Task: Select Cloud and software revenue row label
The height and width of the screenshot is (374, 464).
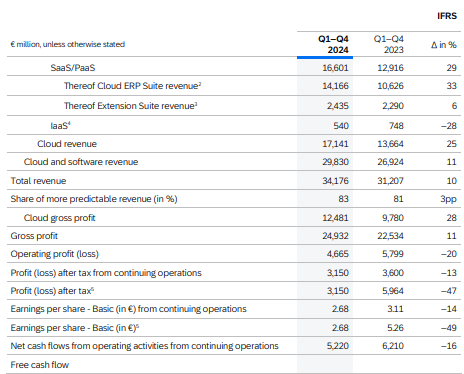Action: click(81, 162)
